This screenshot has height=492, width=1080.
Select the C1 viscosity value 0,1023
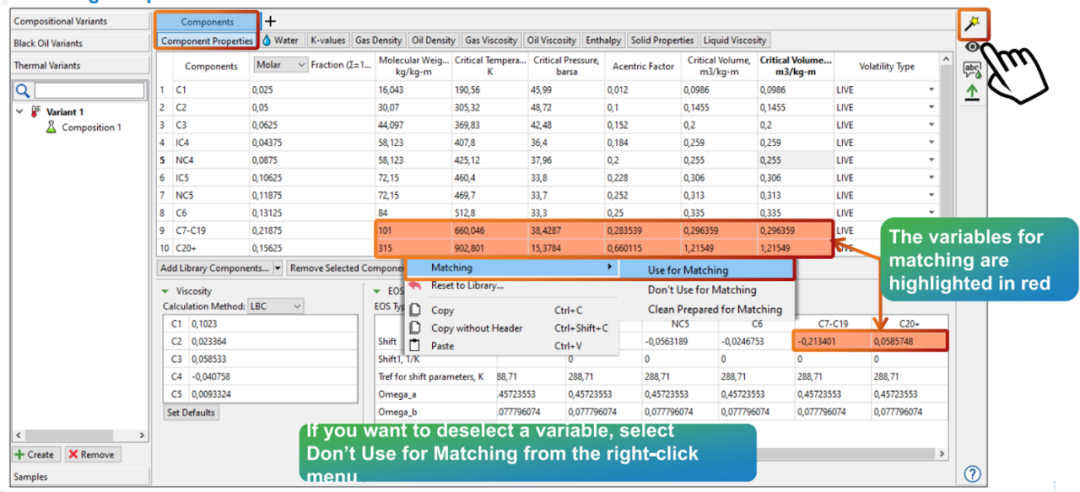click(x=272, y=322)
